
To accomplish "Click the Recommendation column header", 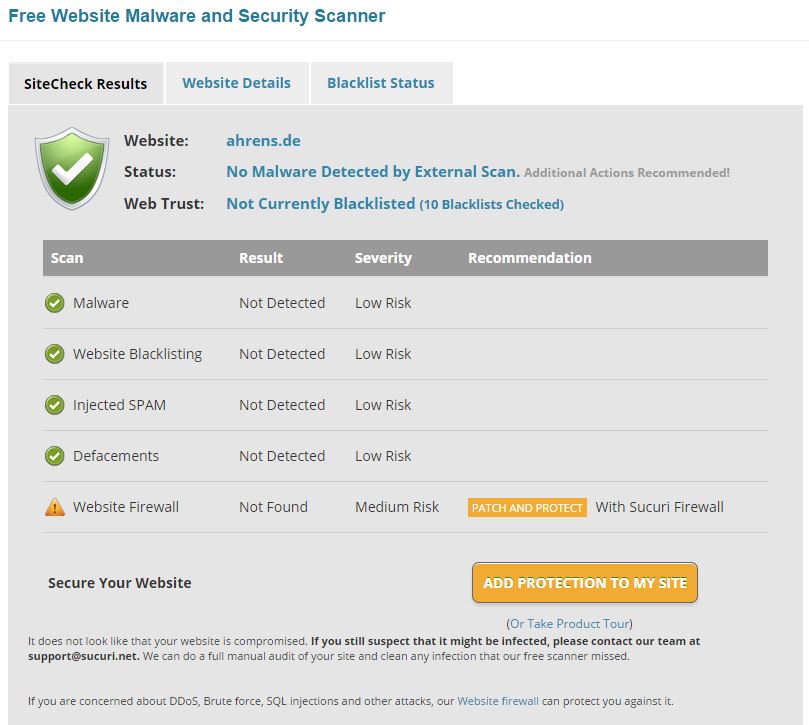I will click(x=530, y=257).
